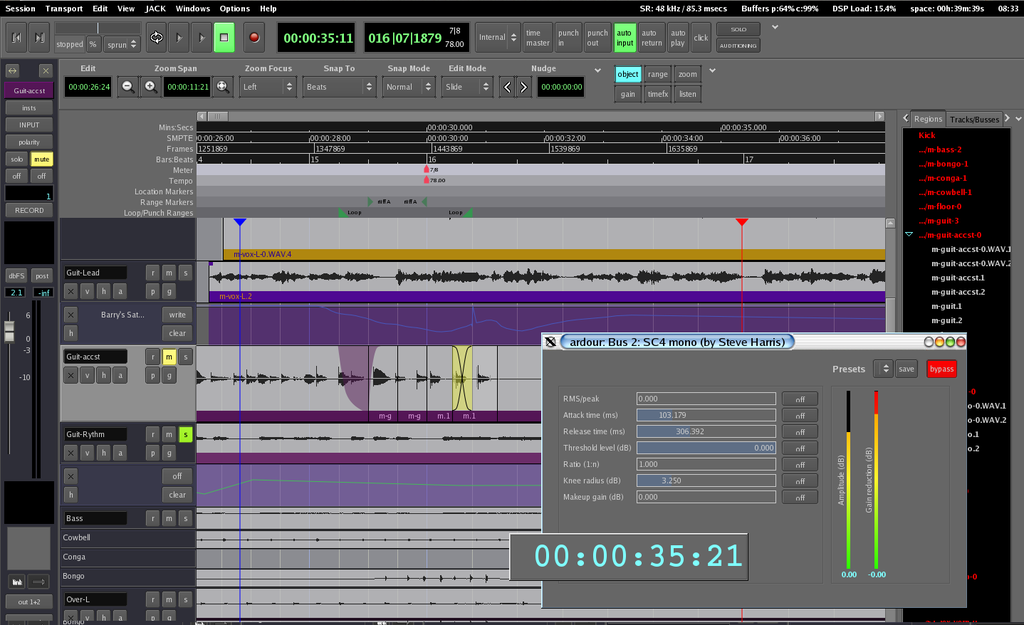The height and width of the screenshot is (625, 1024).
Task: Jump to session start with the rewind icon
Action: [x=16, y=38]
